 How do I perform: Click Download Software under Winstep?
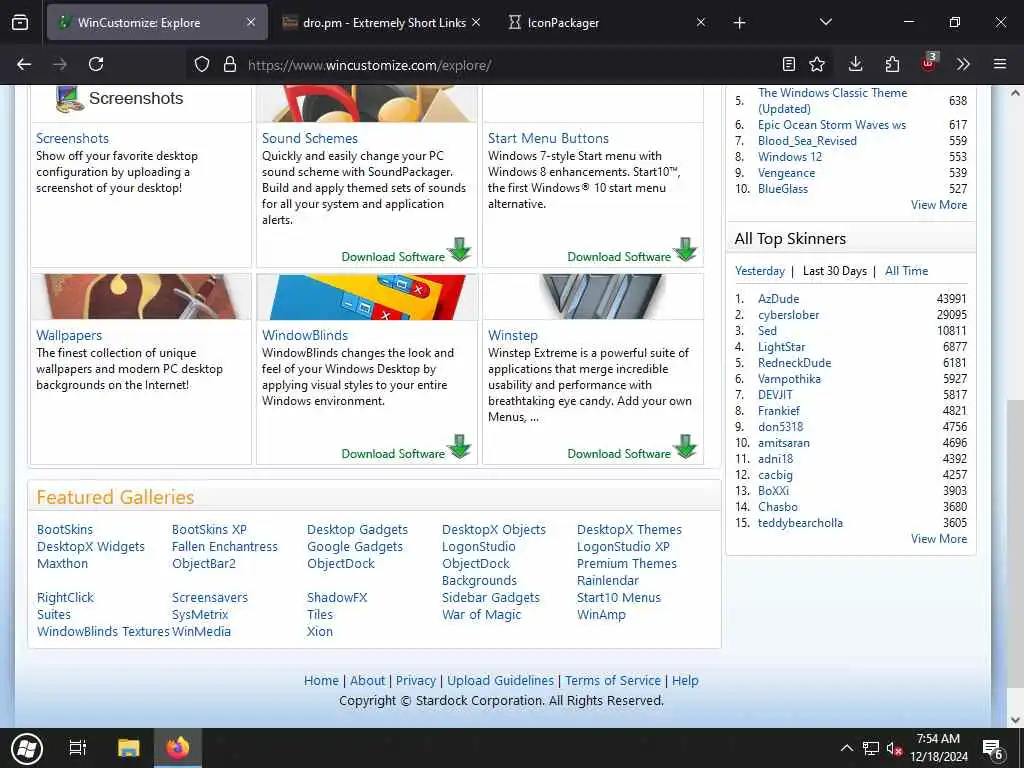pos(618,454)
